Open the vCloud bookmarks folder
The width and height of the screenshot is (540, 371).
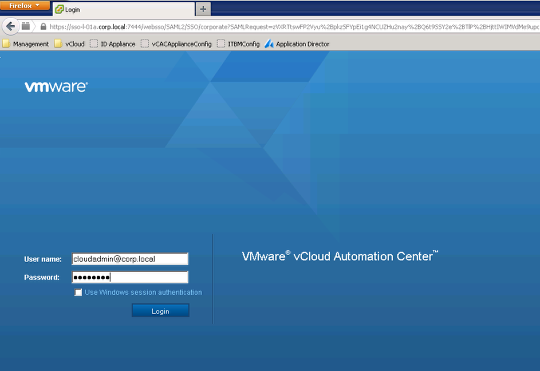tap(70, 44)
